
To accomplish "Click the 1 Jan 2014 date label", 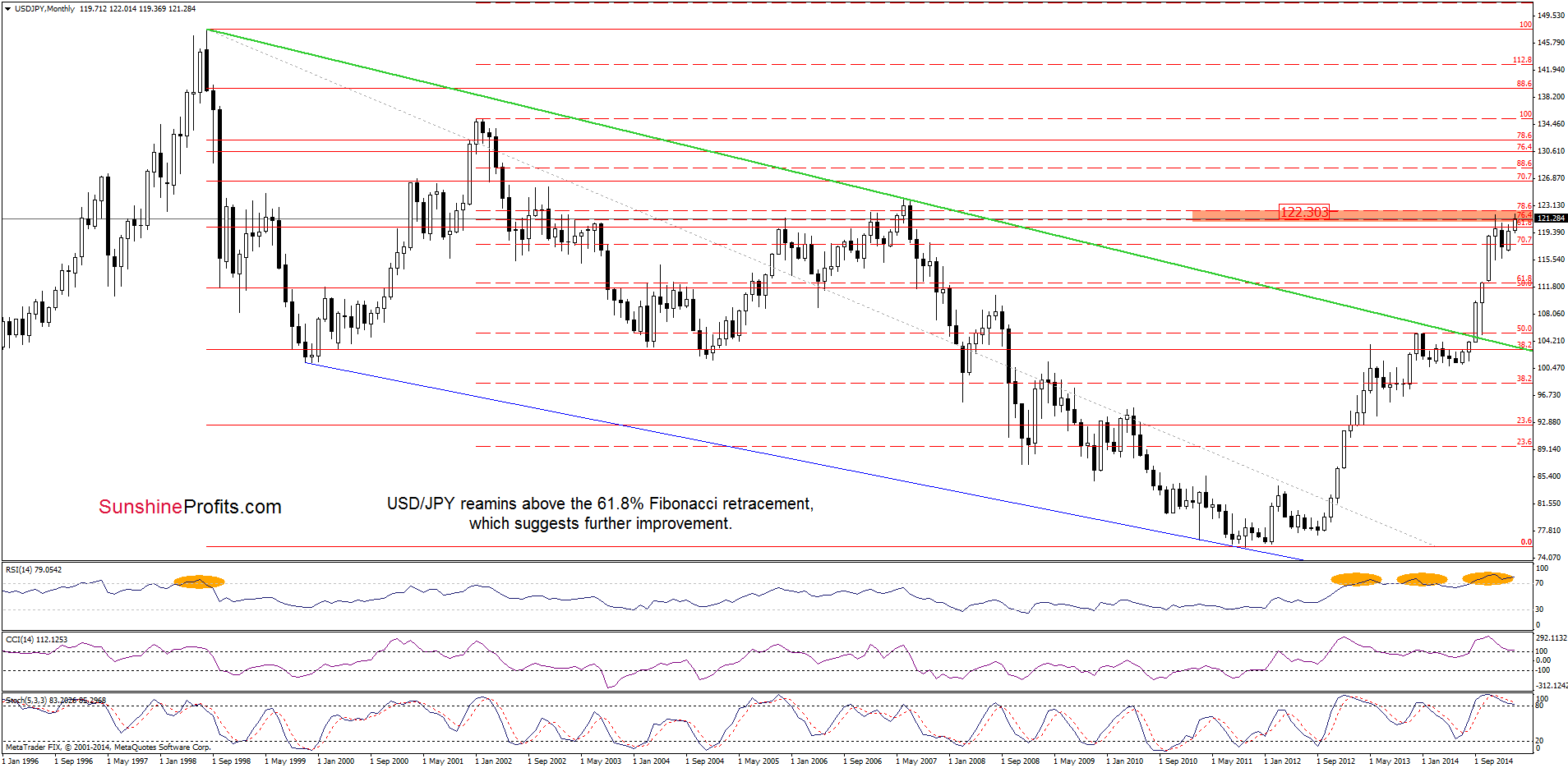I will pyautogui.click(x=1441, y=761).
